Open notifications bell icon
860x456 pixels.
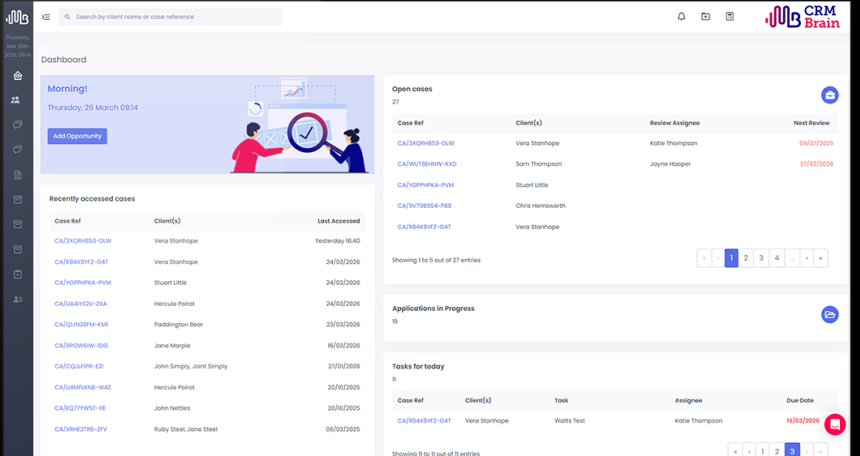click(681, 16)
